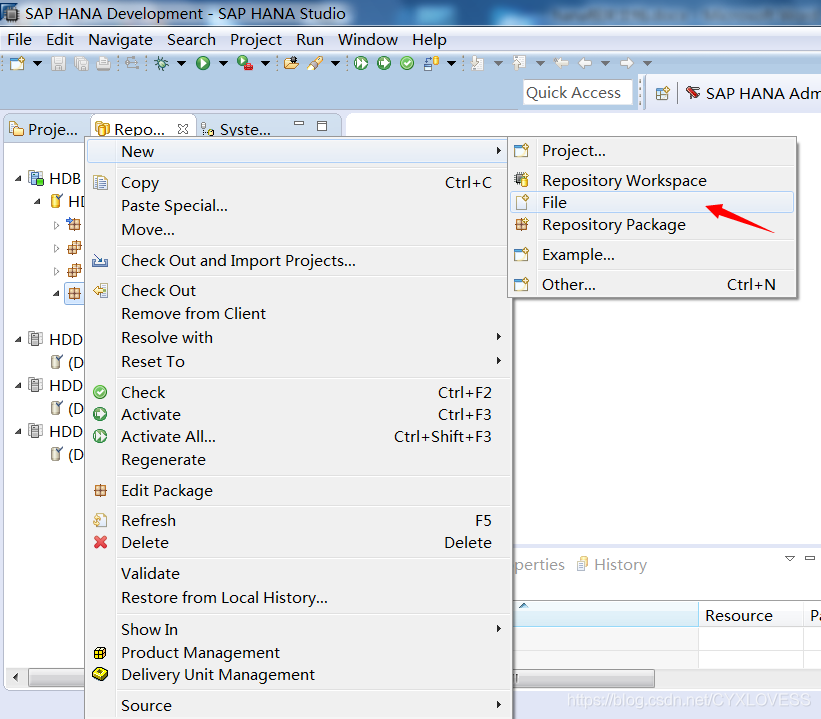Click the Save All toolbar icon
821x719 pixels.
(81, 63)
